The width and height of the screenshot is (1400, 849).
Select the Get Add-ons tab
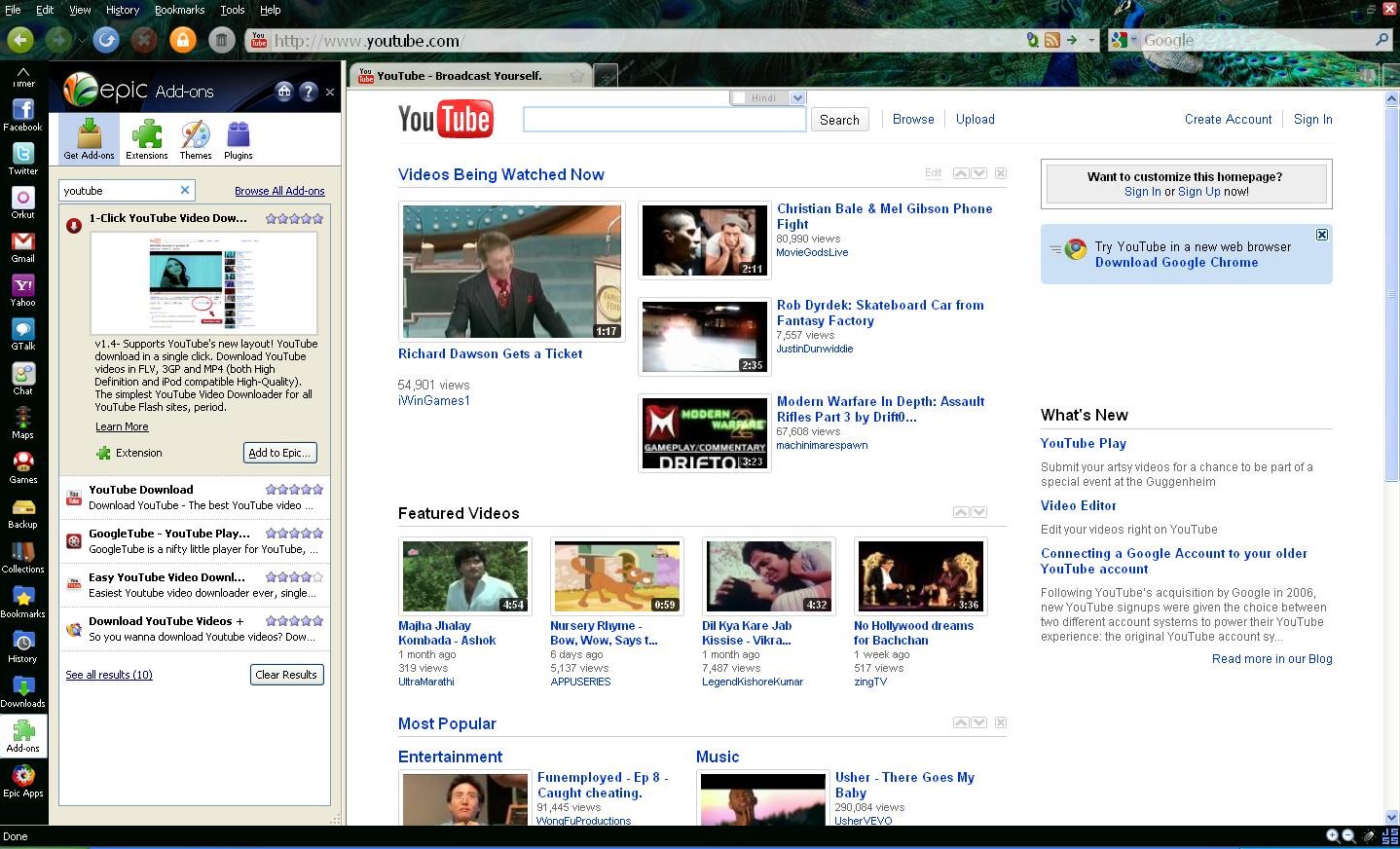tap(89, 138)
